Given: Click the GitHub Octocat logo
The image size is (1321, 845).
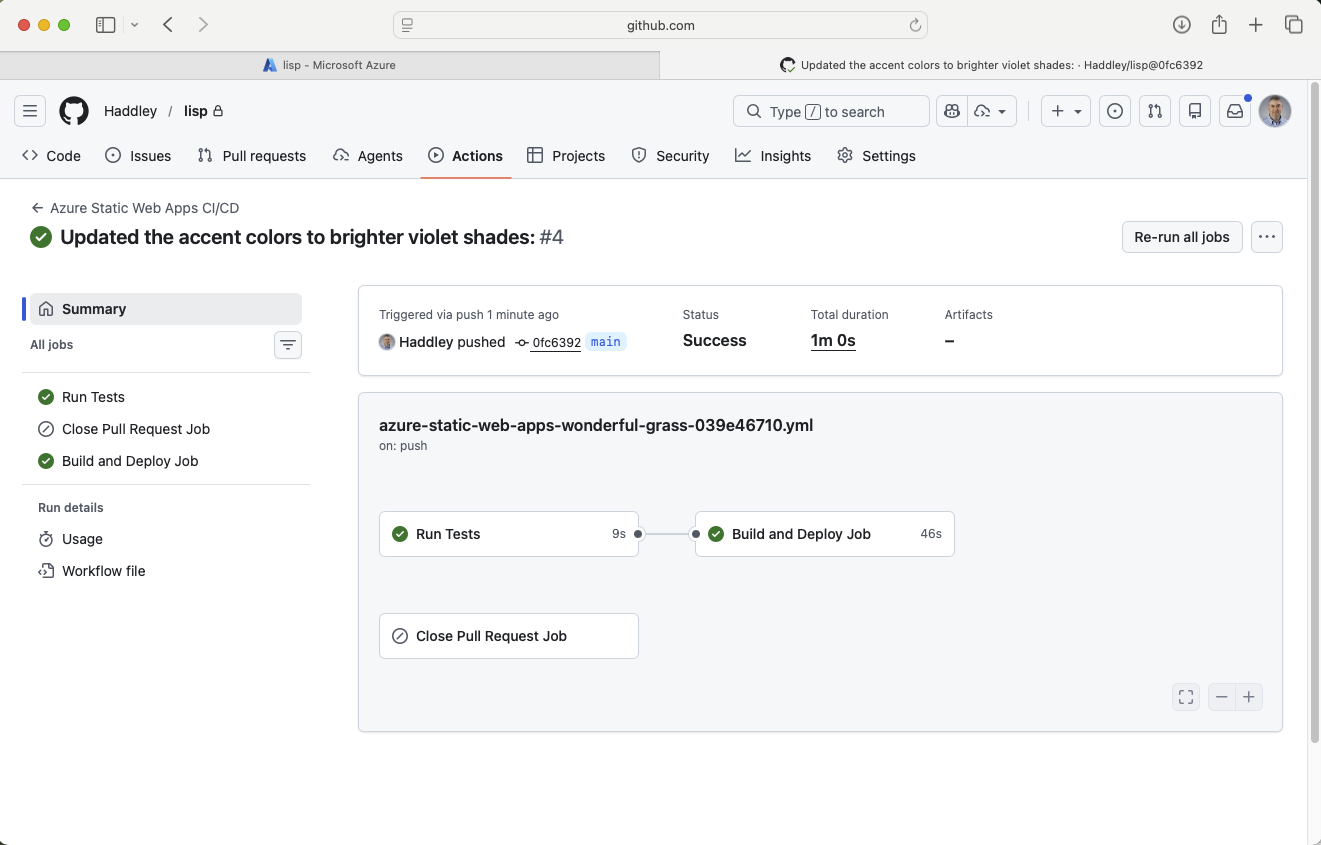Looking at the screenshot, I should 74,111.
